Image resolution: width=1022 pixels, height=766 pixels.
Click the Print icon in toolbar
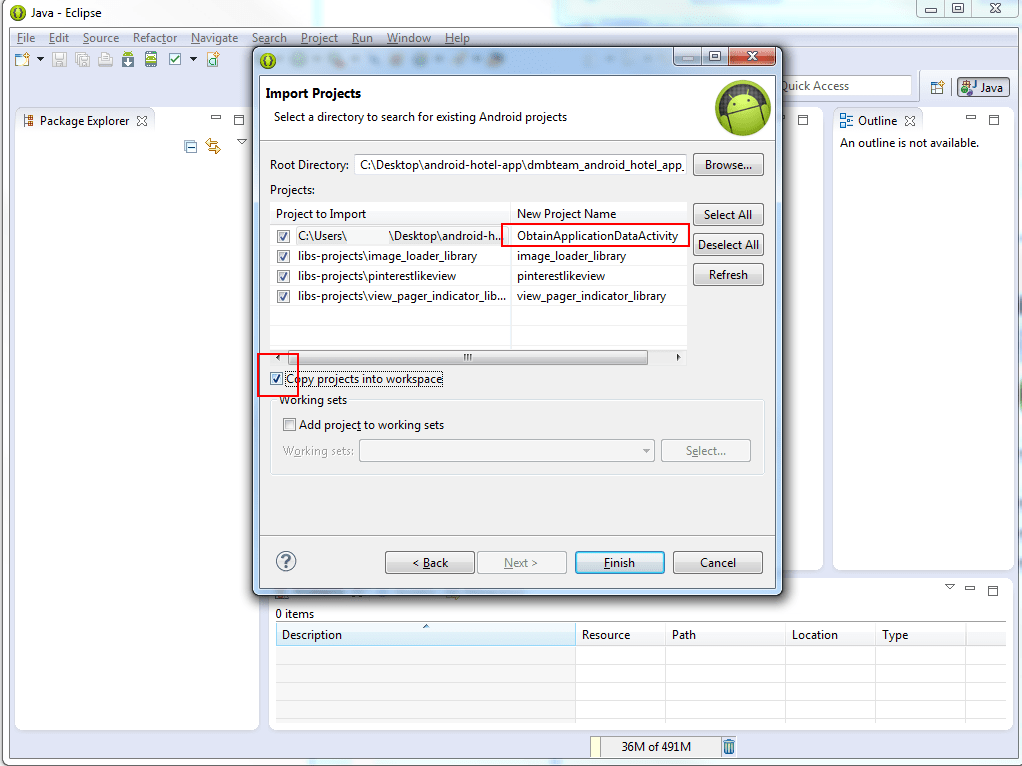[105, 60]
